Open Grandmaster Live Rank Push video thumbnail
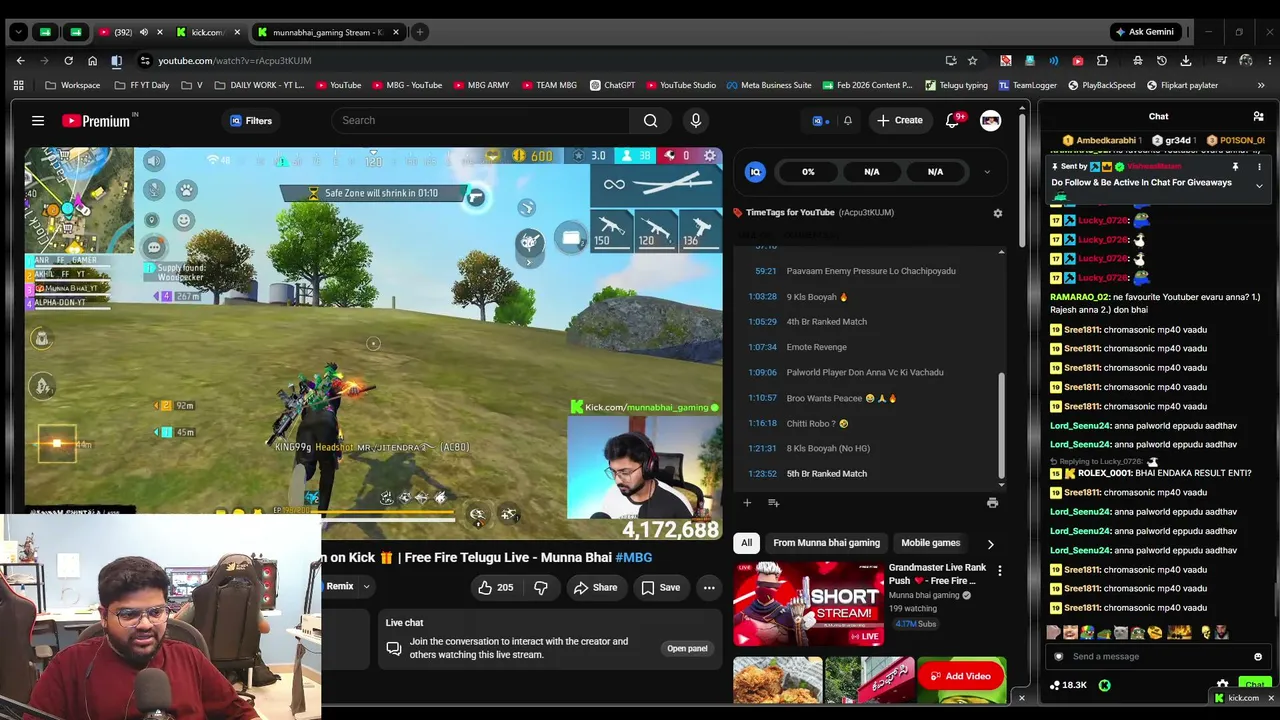1280x720 pixels. (x=808, y=605)
